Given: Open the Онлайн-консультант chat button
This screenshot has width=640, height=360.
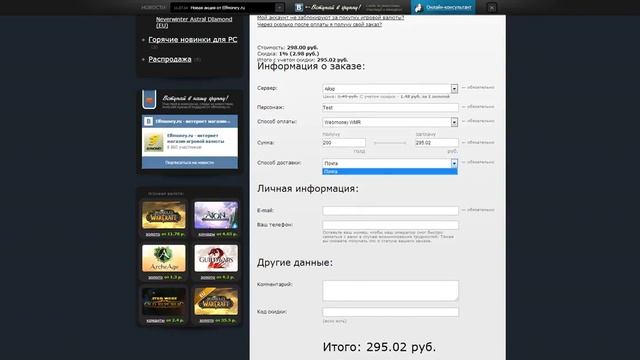Looking at the screenshot, I should click(443, 7).
